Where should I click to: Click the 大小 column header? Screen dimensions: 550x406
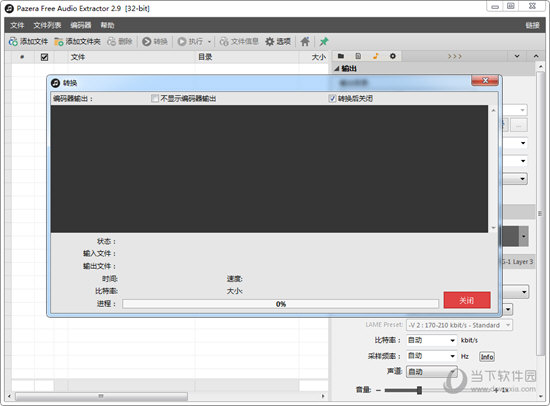(x=318, y=57)
